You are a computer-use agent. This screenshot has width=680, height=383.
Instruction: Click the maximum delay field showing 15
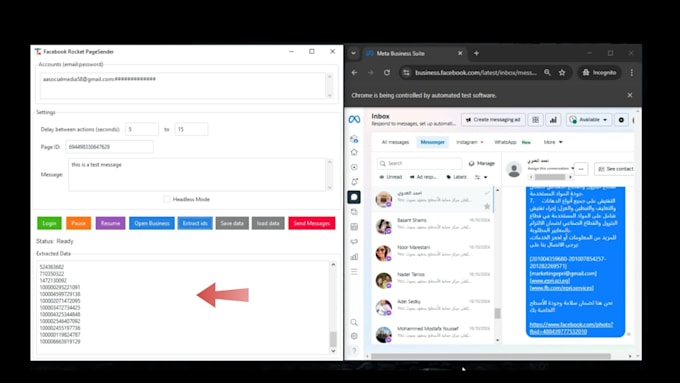(191, 129)
